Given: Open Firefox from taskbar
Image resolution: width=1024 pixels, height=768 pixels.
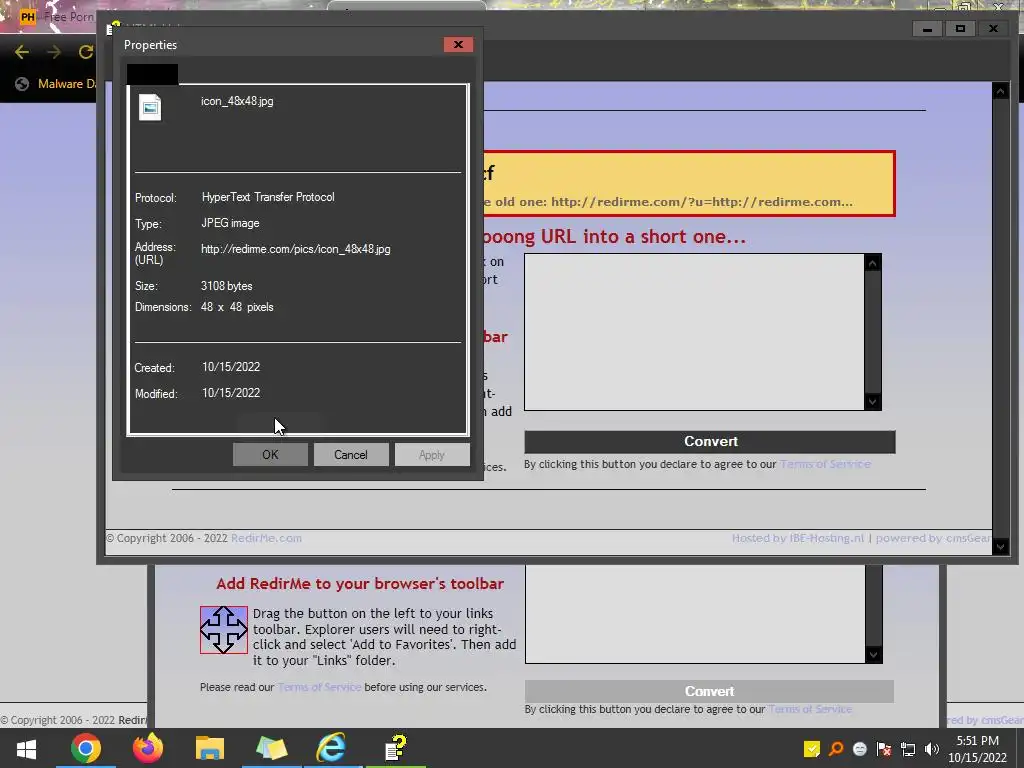Looking at the screenshot, I should [x=148, y=748].
